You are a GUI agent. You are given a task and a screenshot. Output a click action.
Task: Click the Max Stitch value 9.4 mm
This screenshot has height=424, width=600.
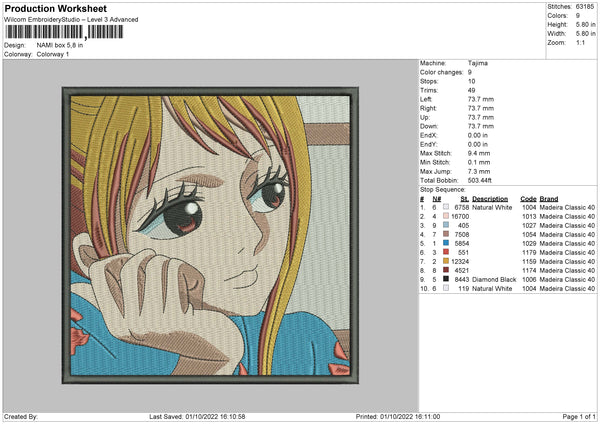(x=479, y=153)
